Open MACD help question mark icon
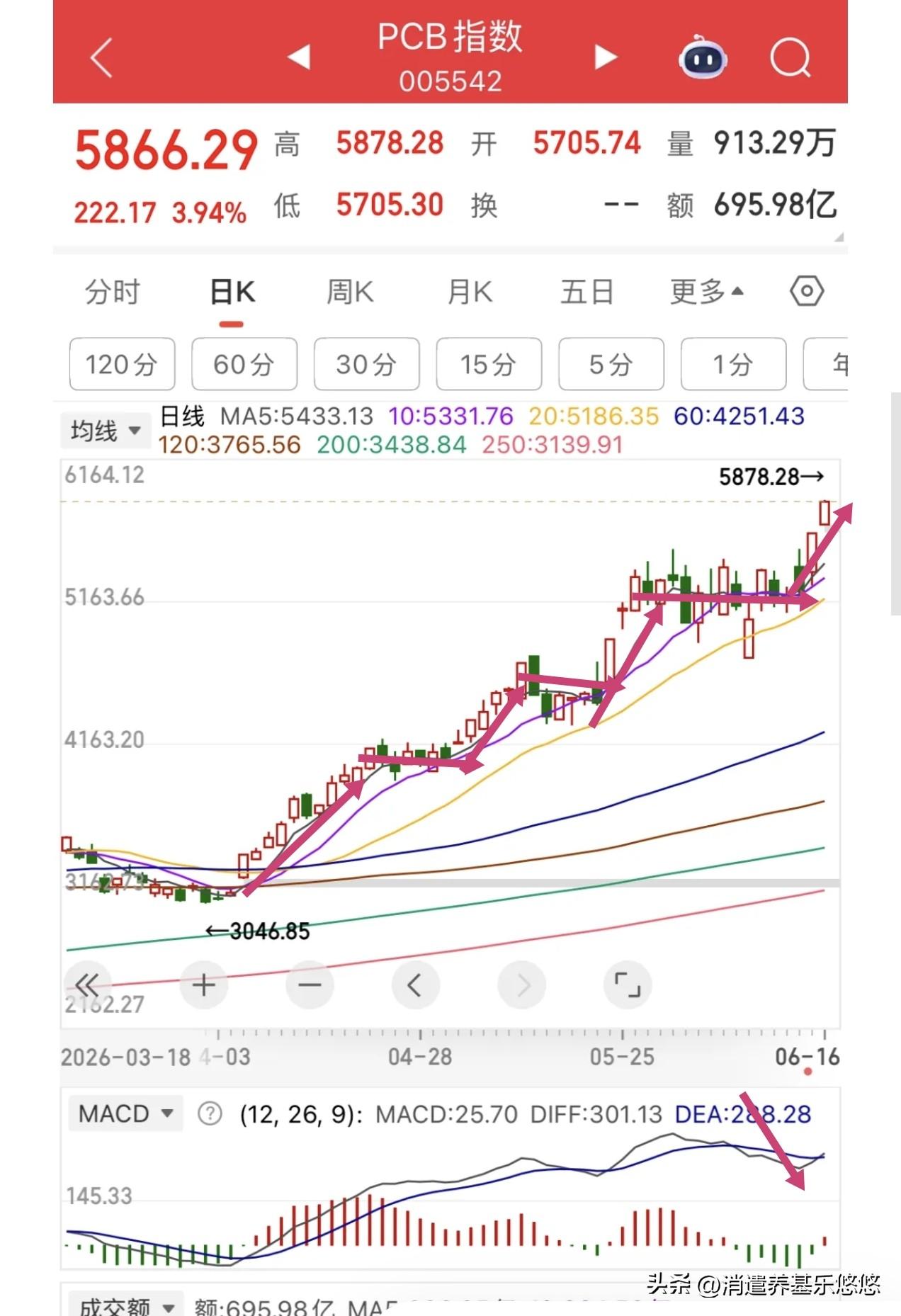This screenshot has height=1316, width=901. (x=210, y=1114)
